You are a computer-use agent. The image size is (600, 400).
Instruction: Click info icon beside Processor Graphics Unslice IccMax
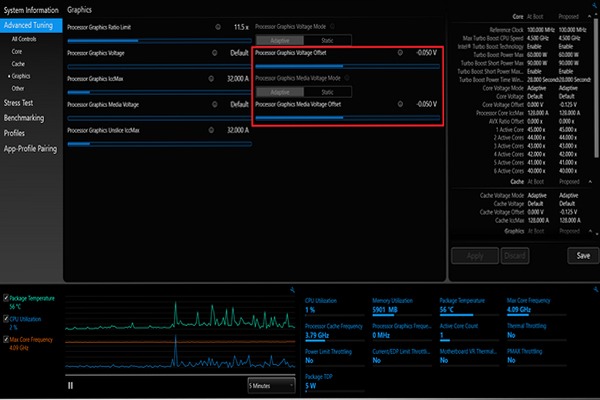[211, 130]
